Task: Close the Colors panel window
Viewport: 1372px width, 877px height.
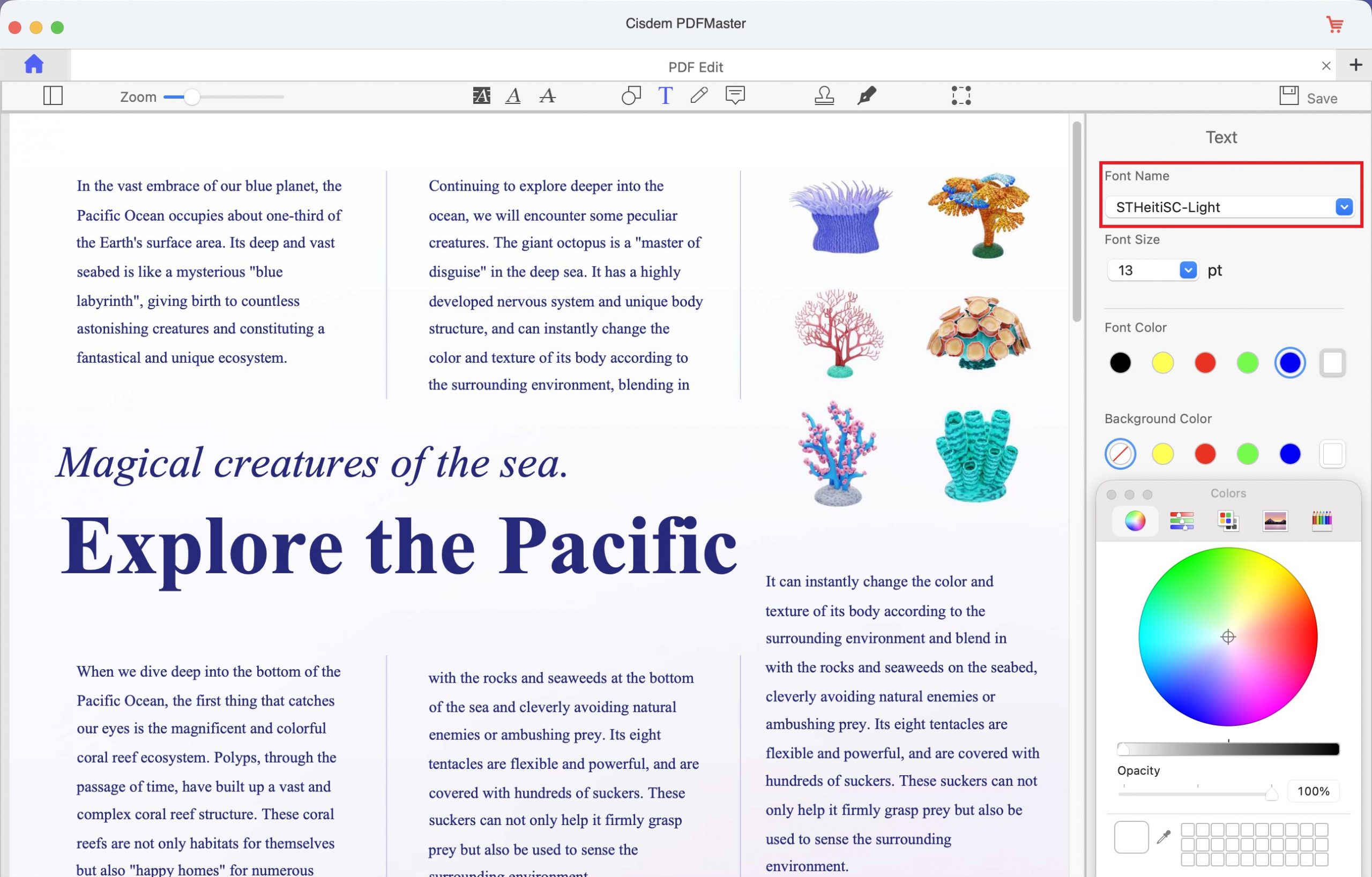Action: tap(1111, 494)
